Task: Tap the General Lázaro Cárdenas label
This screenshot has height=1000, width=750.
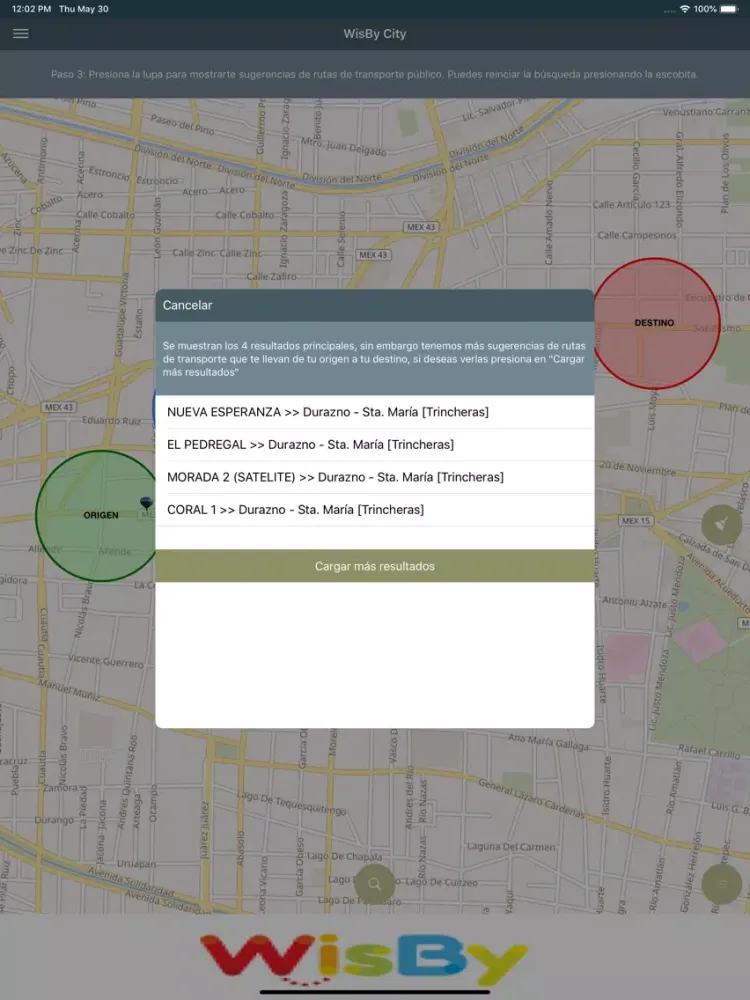Action: tap(531, 798)
